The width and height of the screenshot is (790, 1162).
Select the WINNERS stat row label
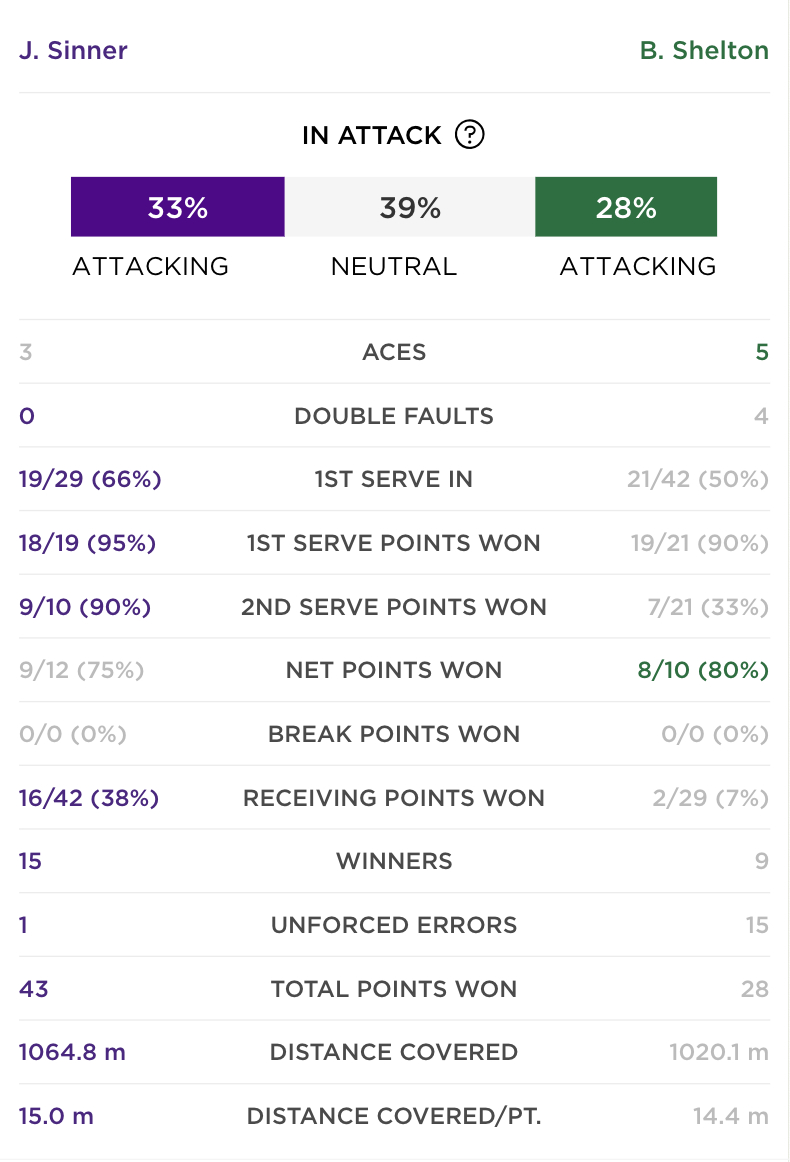pos(394,861)
